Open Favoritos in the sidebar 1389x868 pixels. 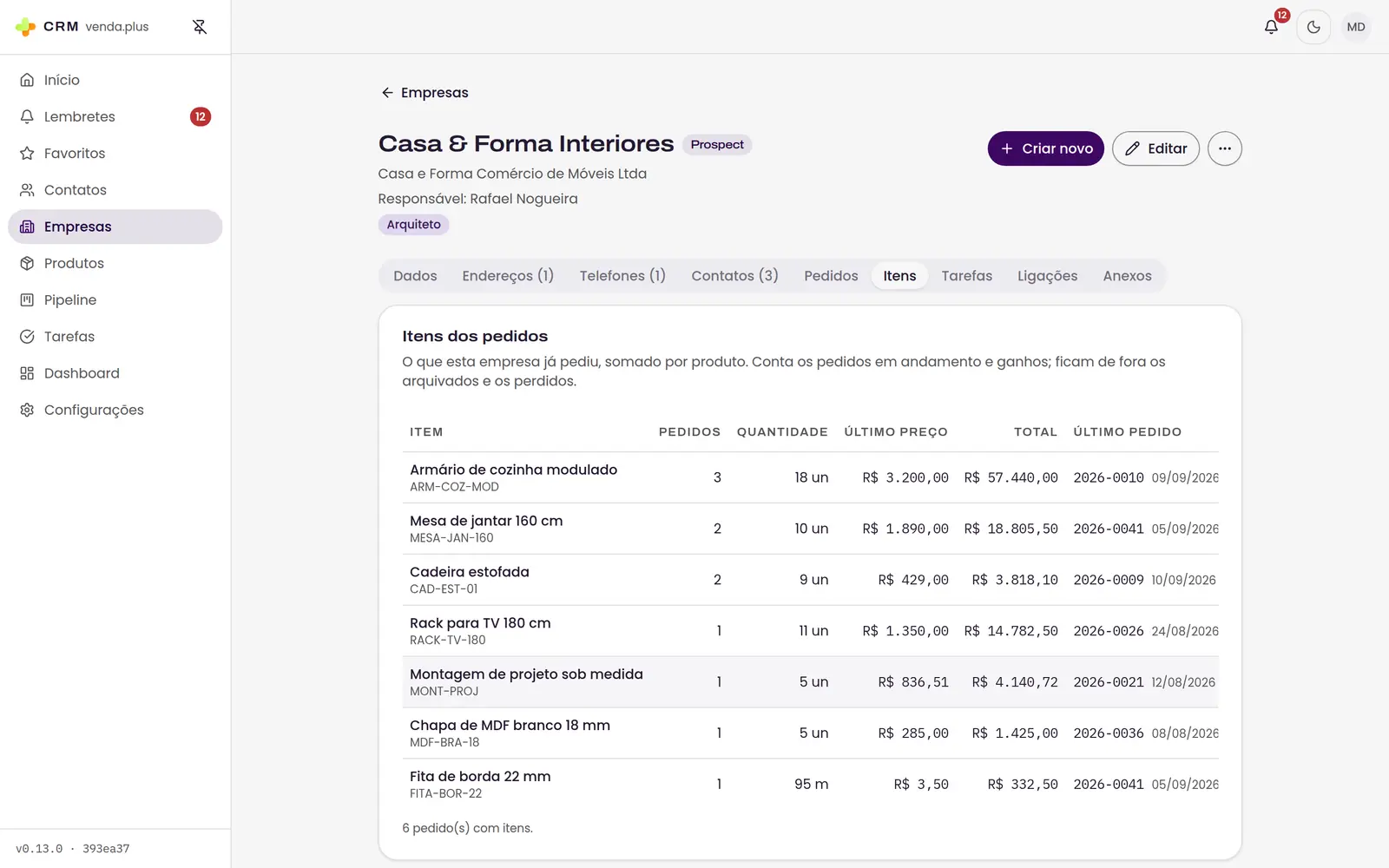pos(115,153)
